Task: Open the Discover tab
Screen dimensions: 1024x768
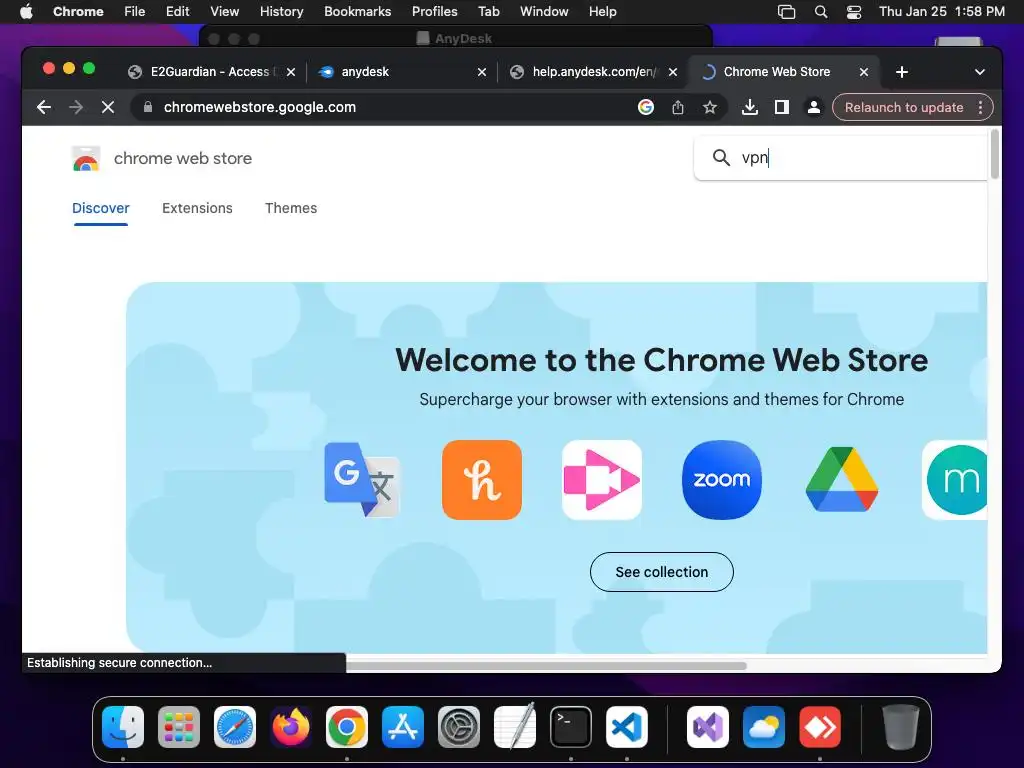Action: [101, 208]
